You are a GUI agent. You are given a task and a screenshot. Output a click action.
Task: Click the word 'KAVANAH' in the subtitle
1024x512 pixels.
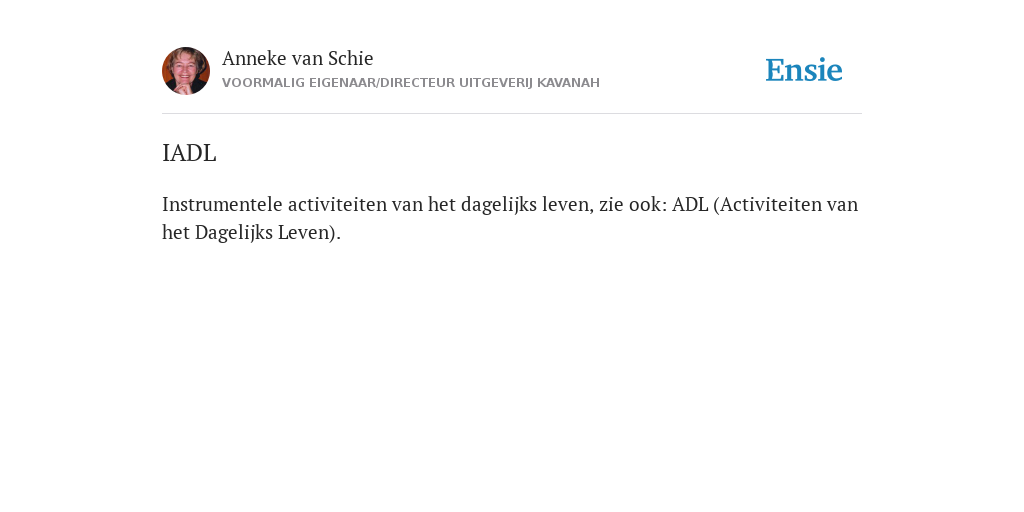[x=568, y=83]
